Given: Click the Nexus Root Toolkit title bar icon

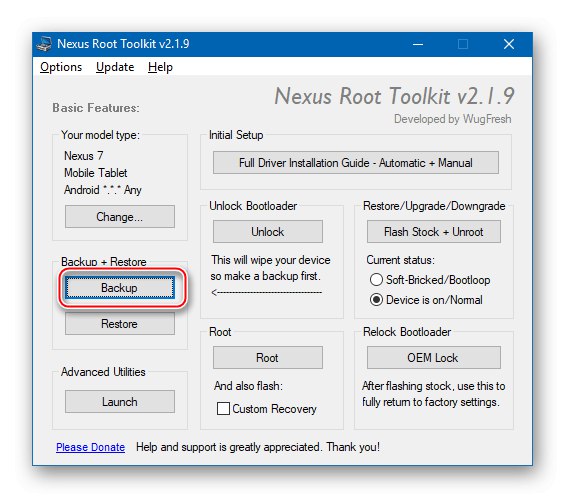Looking at the screenshot, I should [x=44, y=44].
